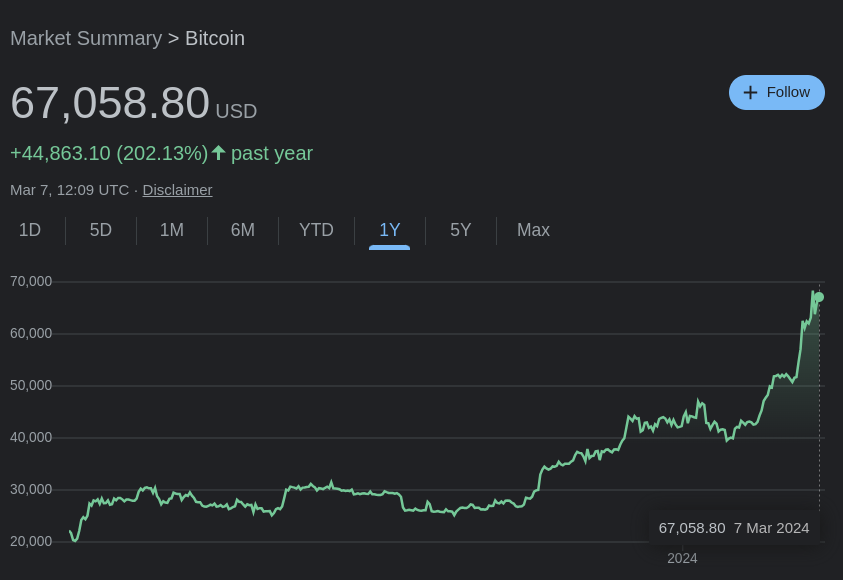Open the Market Summary breadcrumb

coord(86,39)
